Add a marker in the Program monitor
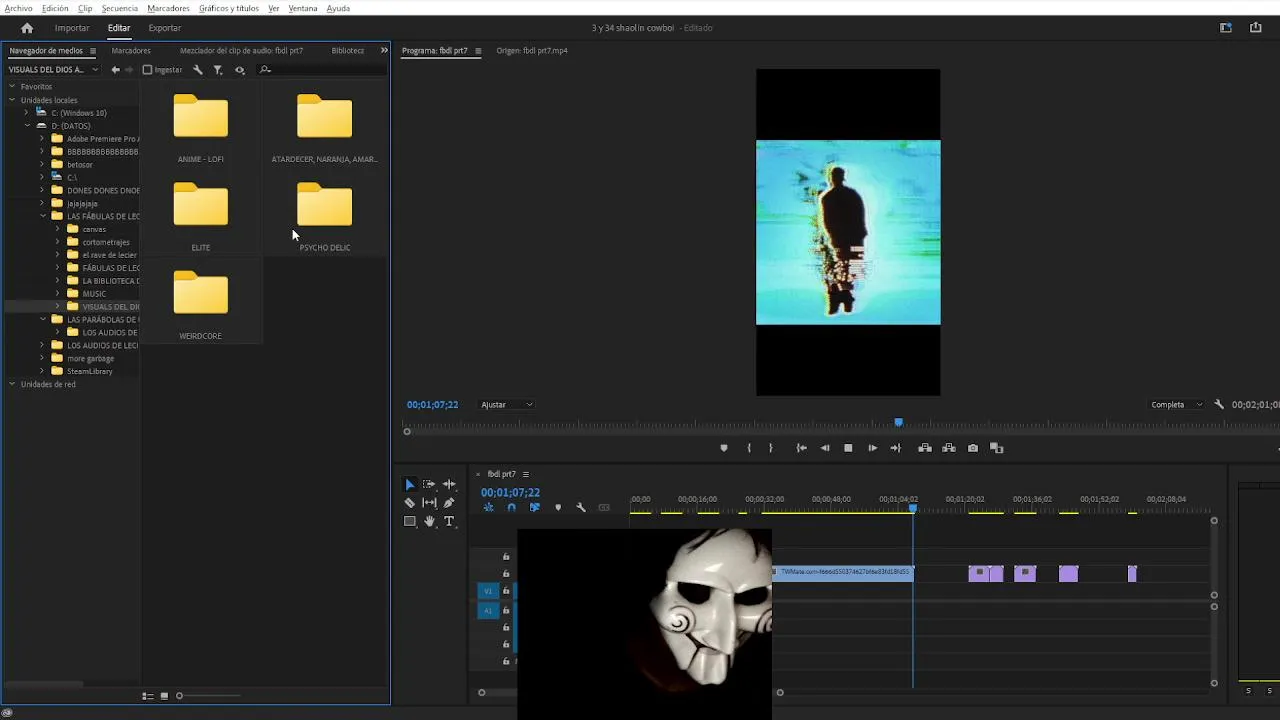The image size is (1280, 720). click(724, 448)
